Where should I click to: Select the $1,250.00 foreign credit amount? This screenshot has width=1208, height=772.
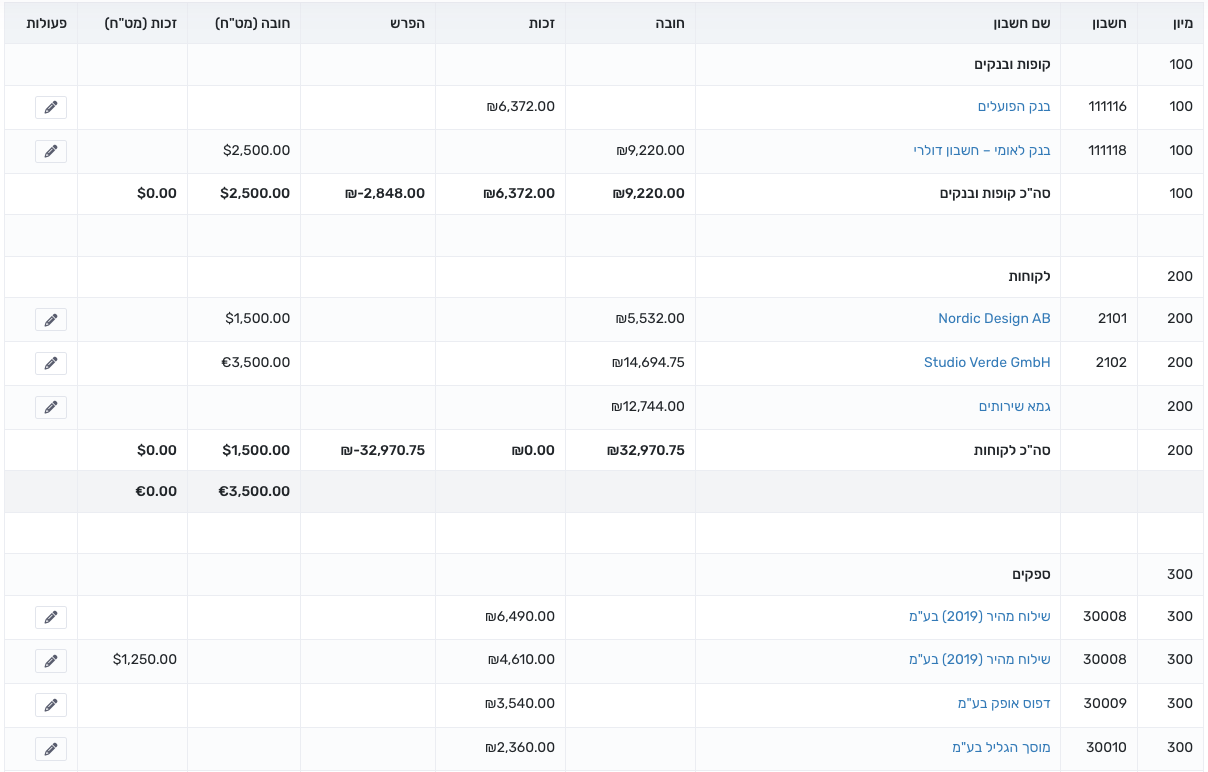(x=145, y=660)
